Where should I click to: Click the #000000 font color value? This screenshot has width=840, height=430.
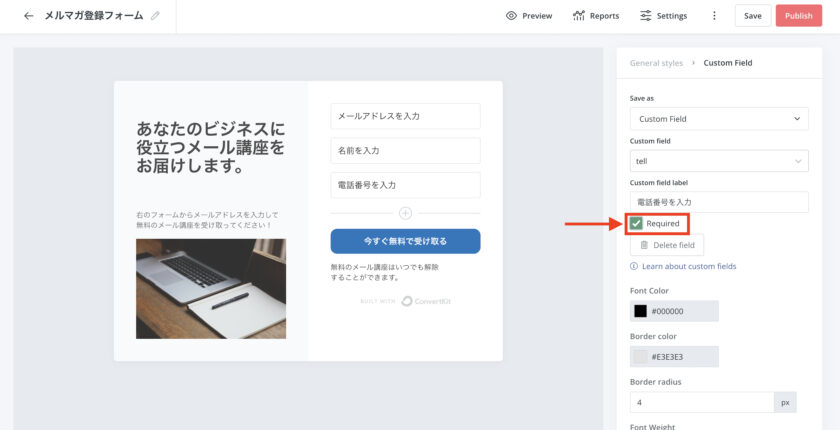point(668,311)
